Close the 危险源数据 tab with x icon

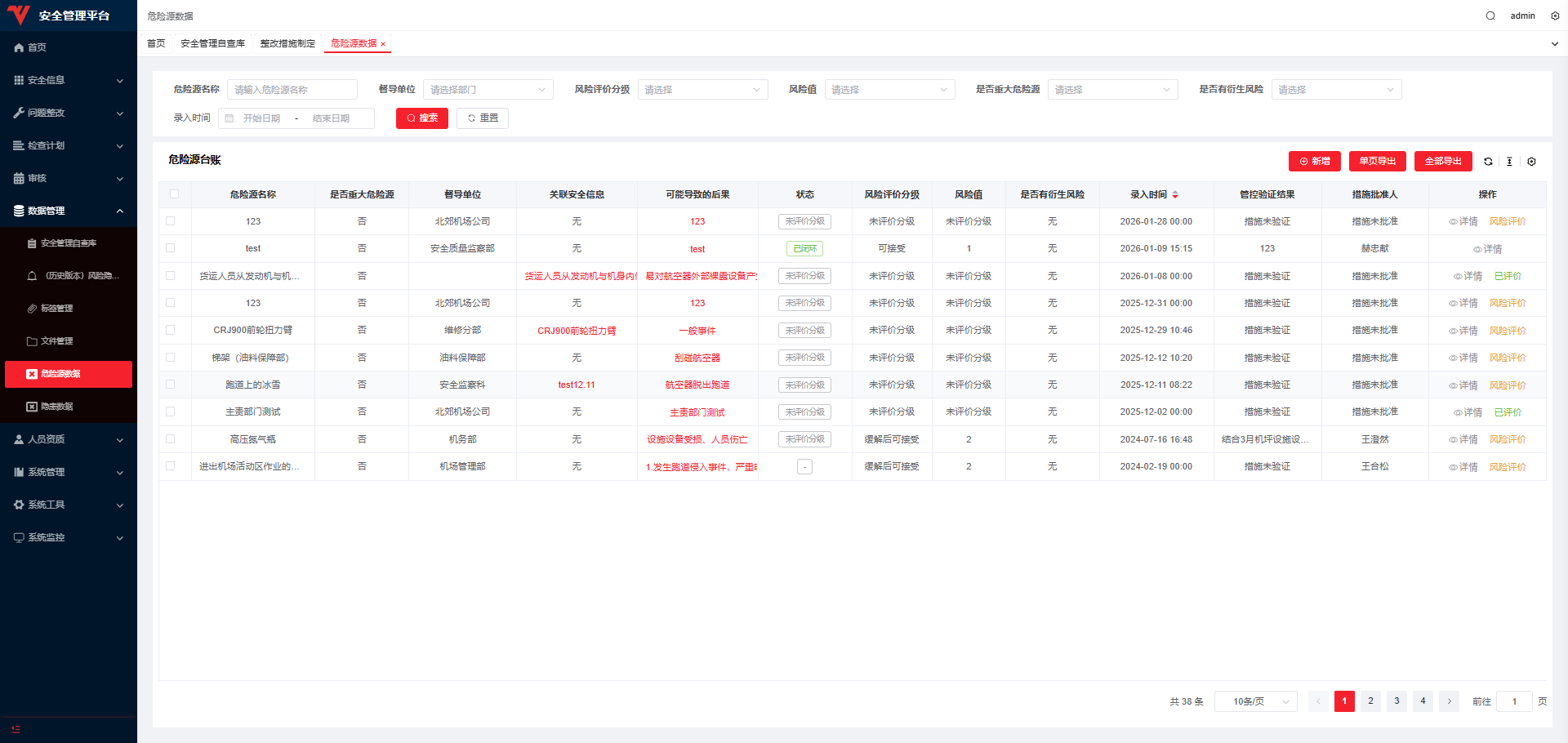coord(383,44)
